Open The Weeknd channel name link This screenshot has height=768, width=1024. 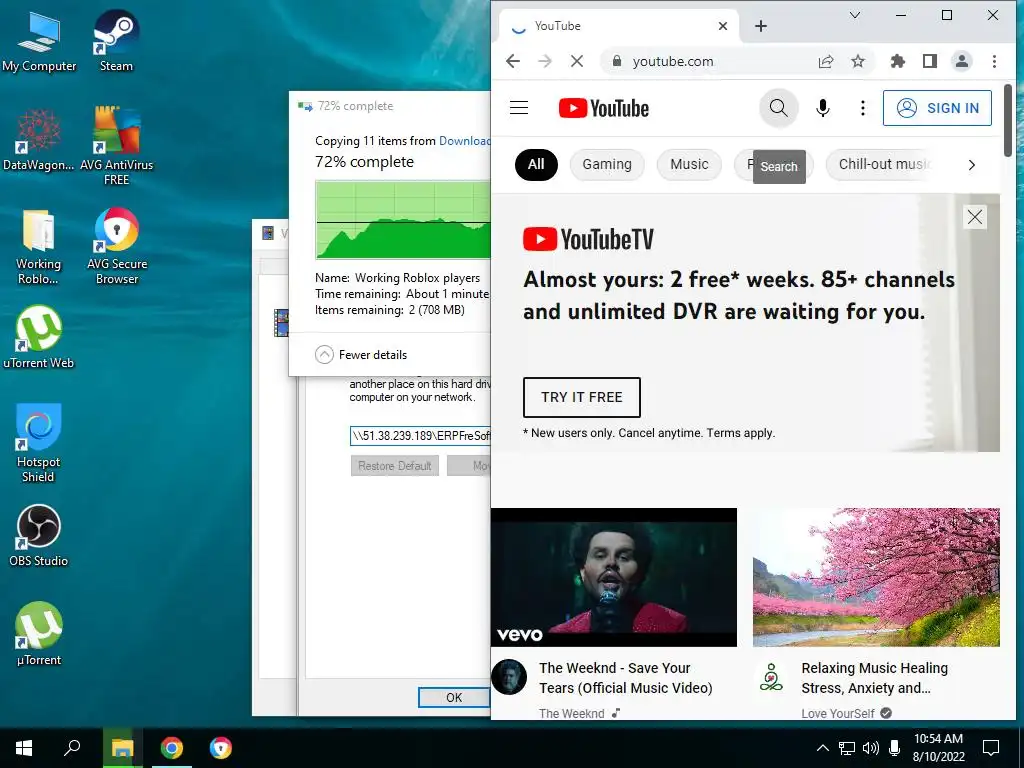click(571, 713)
